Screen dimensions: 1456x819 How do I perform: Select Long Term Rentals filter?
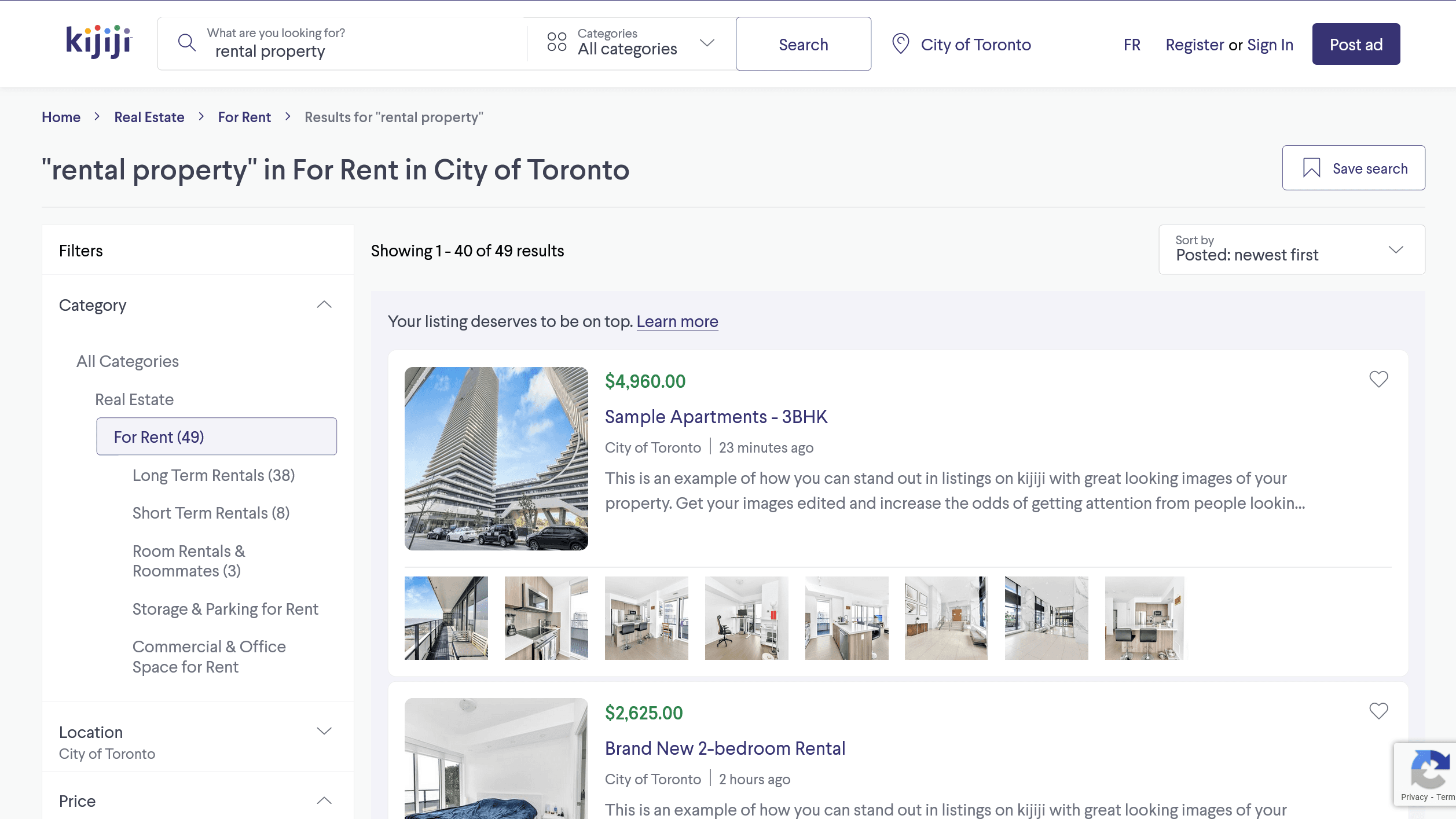pos(213,475)
